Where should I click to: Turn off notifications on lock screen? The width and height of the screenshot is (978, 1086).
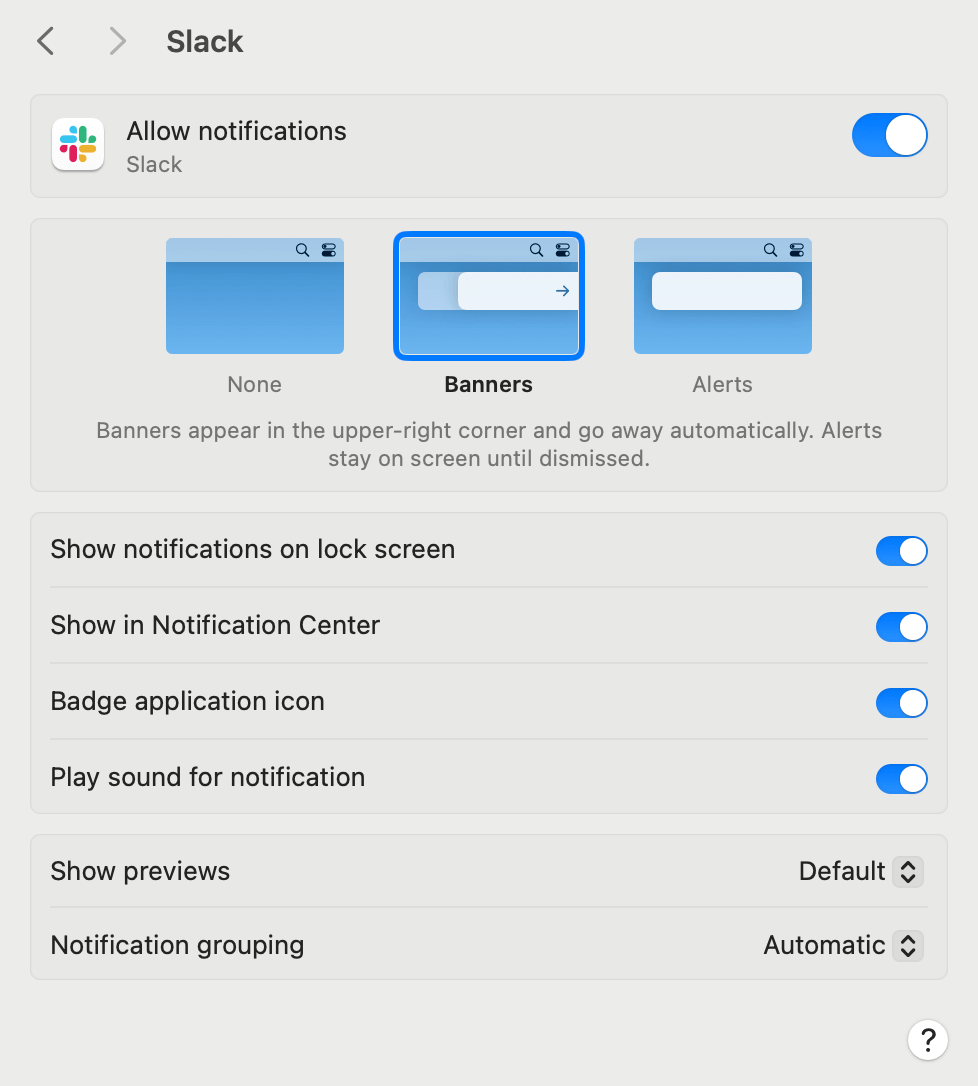[901, 551]
